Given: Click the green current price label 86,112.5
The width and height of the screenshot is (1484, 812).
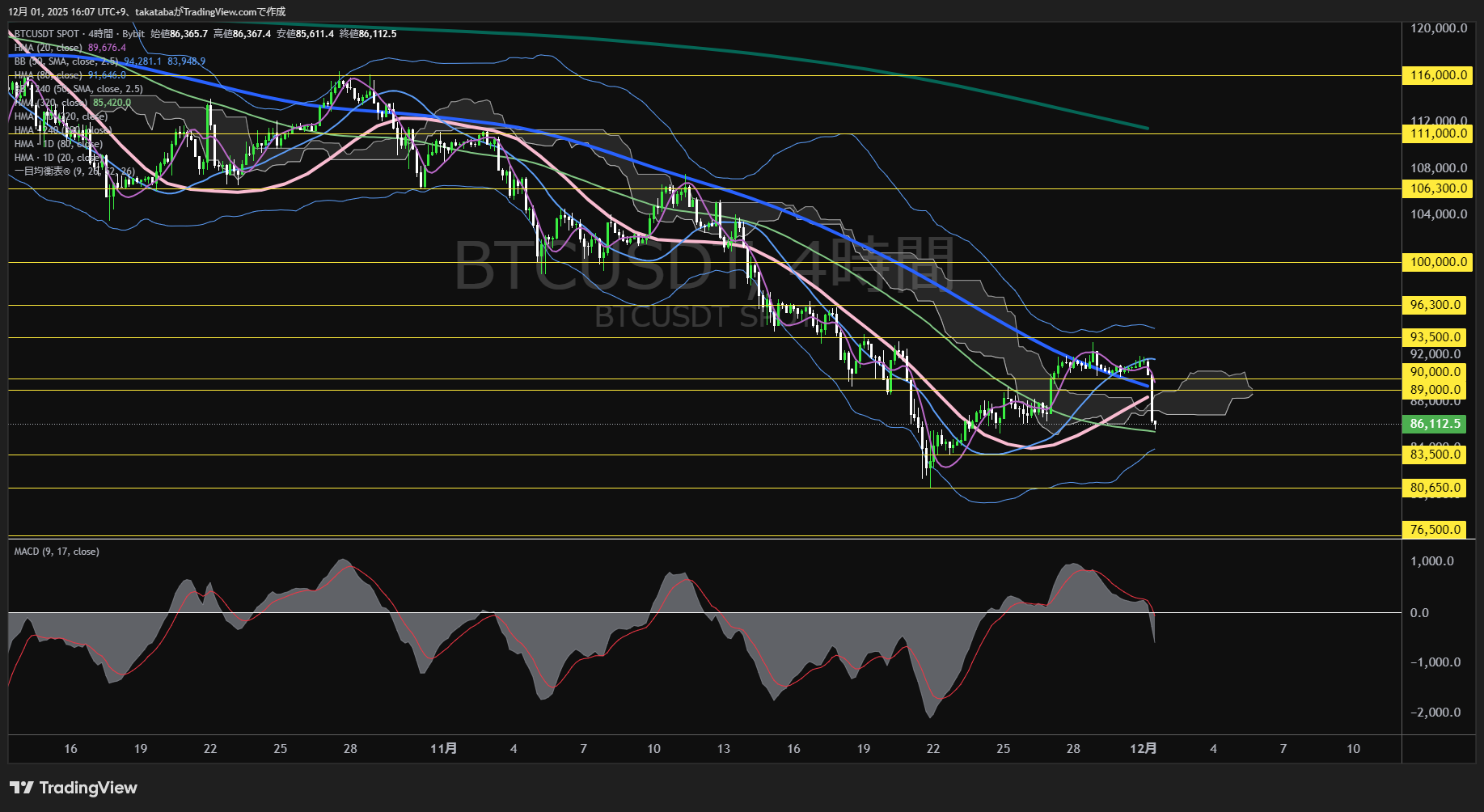Looking at the screenshot, I should [1434, 423].
